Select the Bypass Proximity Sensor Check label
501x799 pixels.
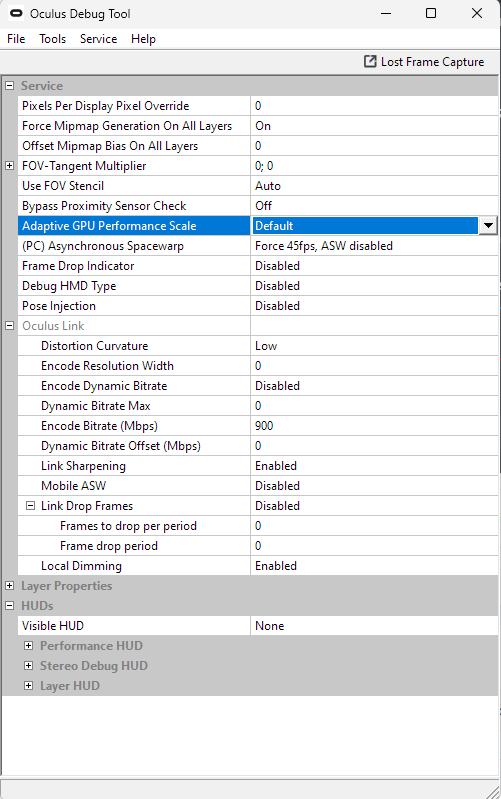(x=104, y=206)
